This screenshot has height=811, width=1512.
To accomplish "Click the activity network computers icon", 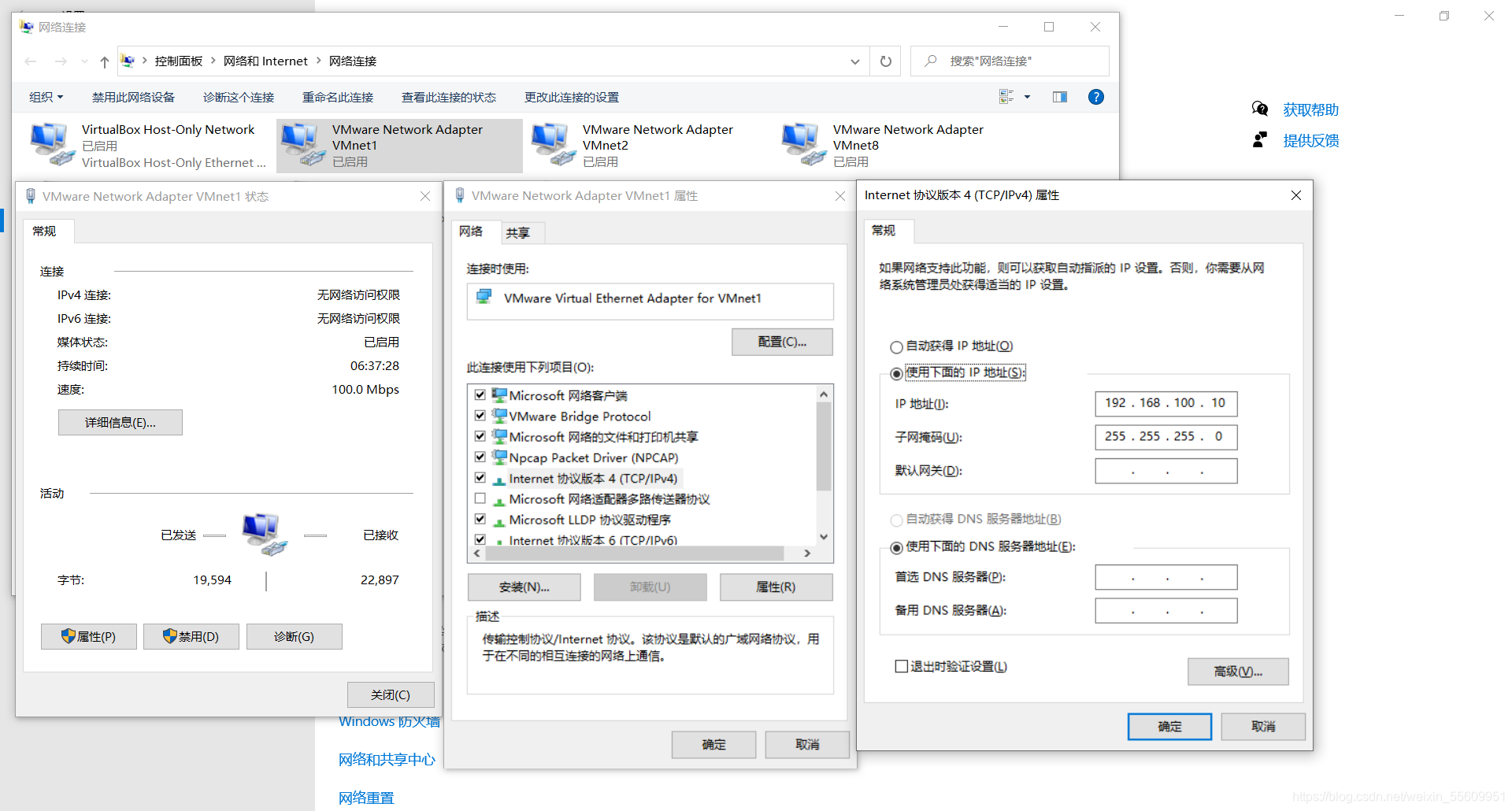I will (265, 534).
